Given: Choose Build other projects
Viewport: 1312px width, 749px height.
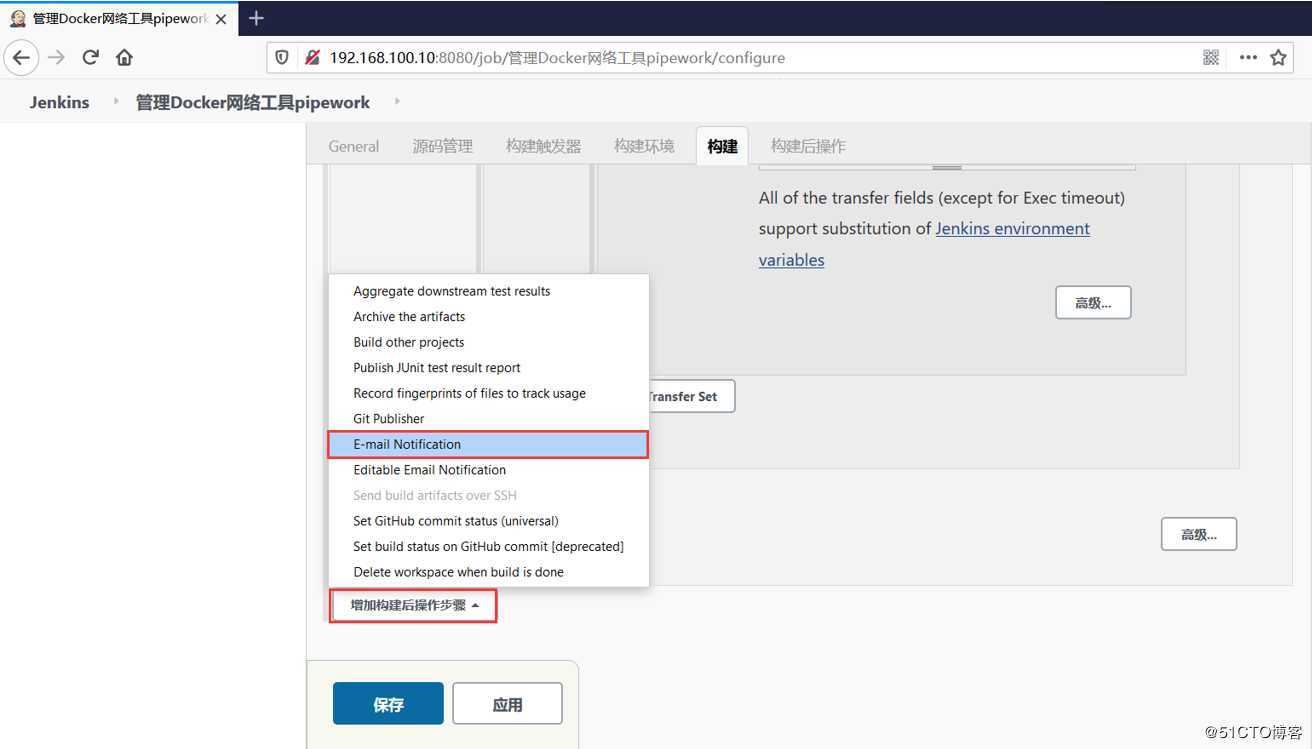Looking at the screenshot, I should point(489,342).
